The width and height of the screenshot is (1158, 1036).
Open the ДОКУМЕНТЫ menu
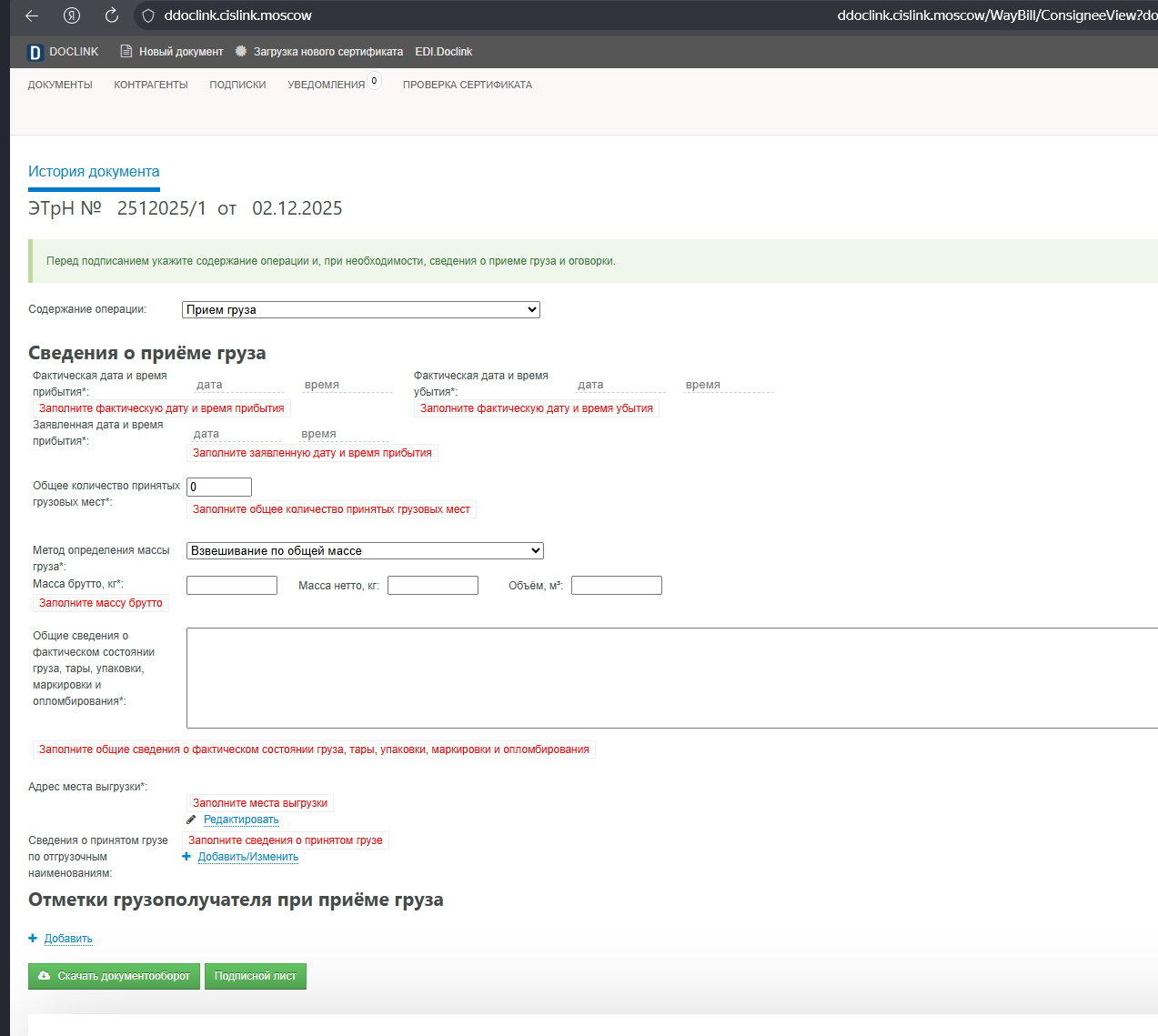click(60, 85)
